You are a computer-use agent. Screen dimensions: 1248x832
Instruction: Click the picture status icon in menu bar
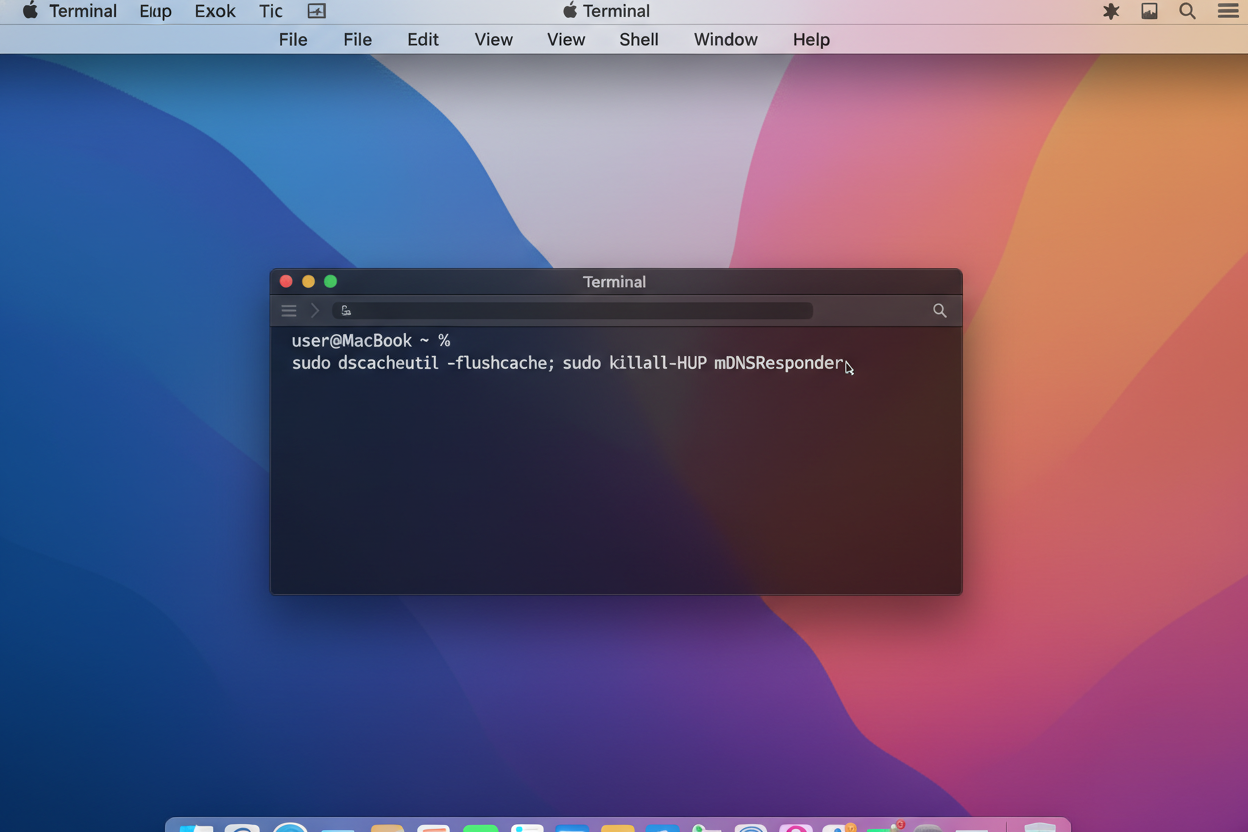point(1149,12)
